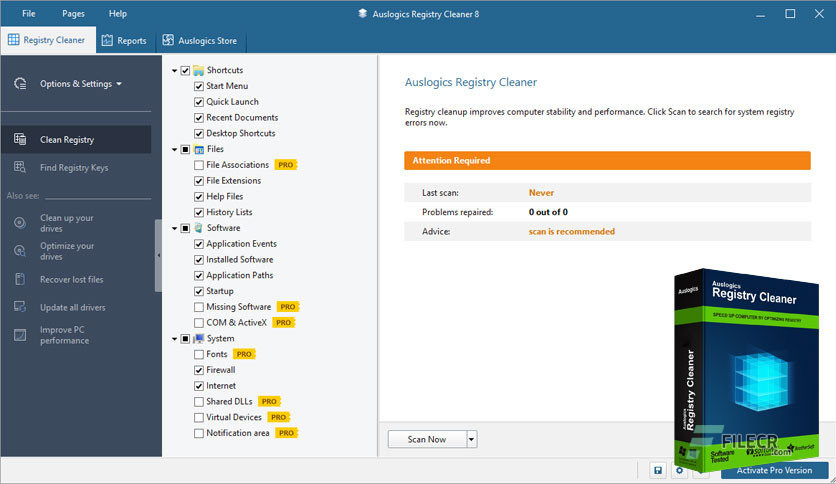Open the Pages menu
The image size is (836, 484).
coord(73,14)
